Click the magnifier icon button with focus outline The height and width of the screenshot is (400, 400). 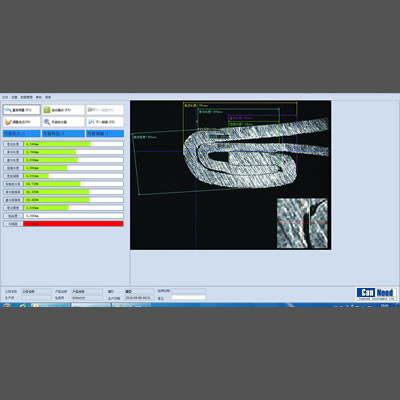[22, 110]
